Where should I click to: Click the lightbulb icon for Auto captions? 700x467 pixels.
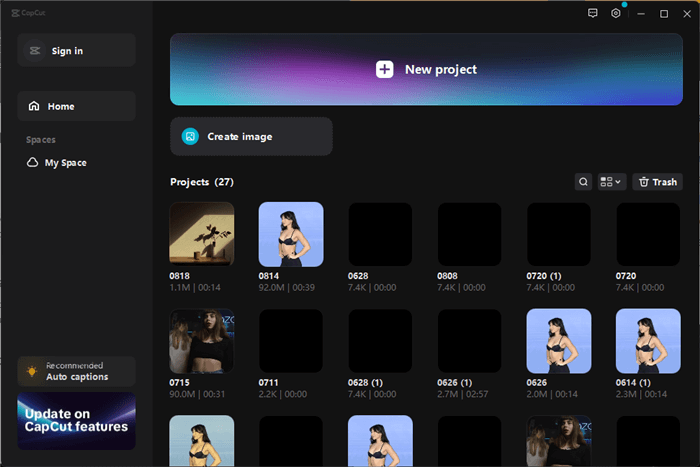(x=32, y=371)
